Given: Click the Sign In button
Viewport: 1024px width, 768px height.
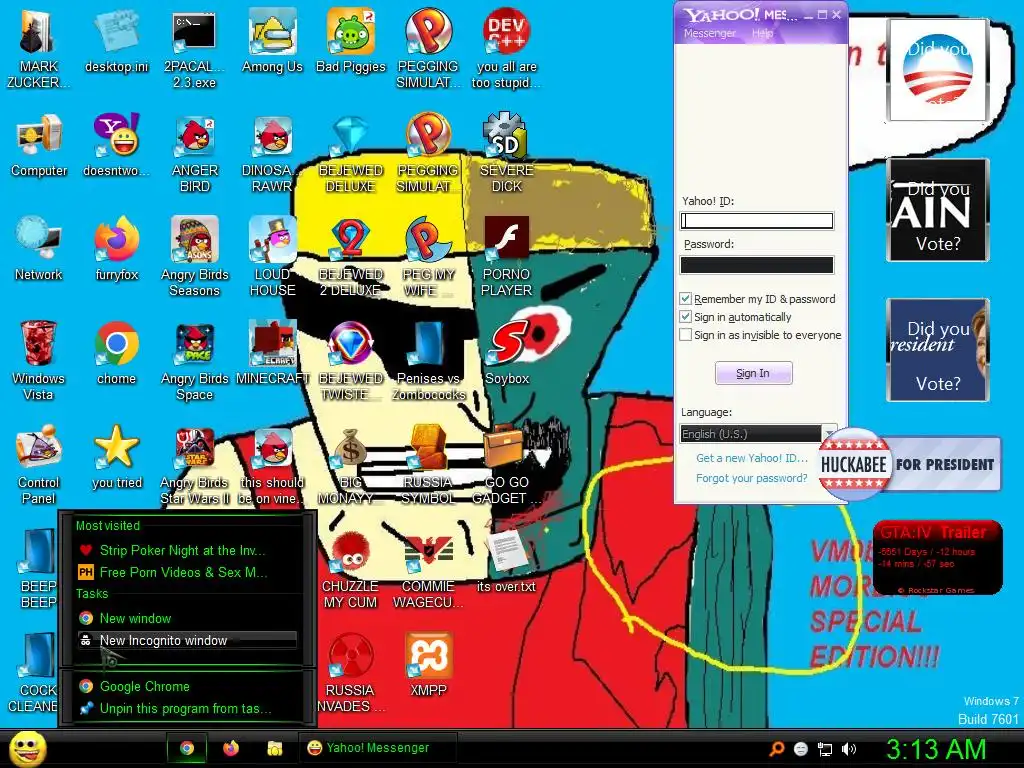Looking at the screenshot, I should 754,374.
